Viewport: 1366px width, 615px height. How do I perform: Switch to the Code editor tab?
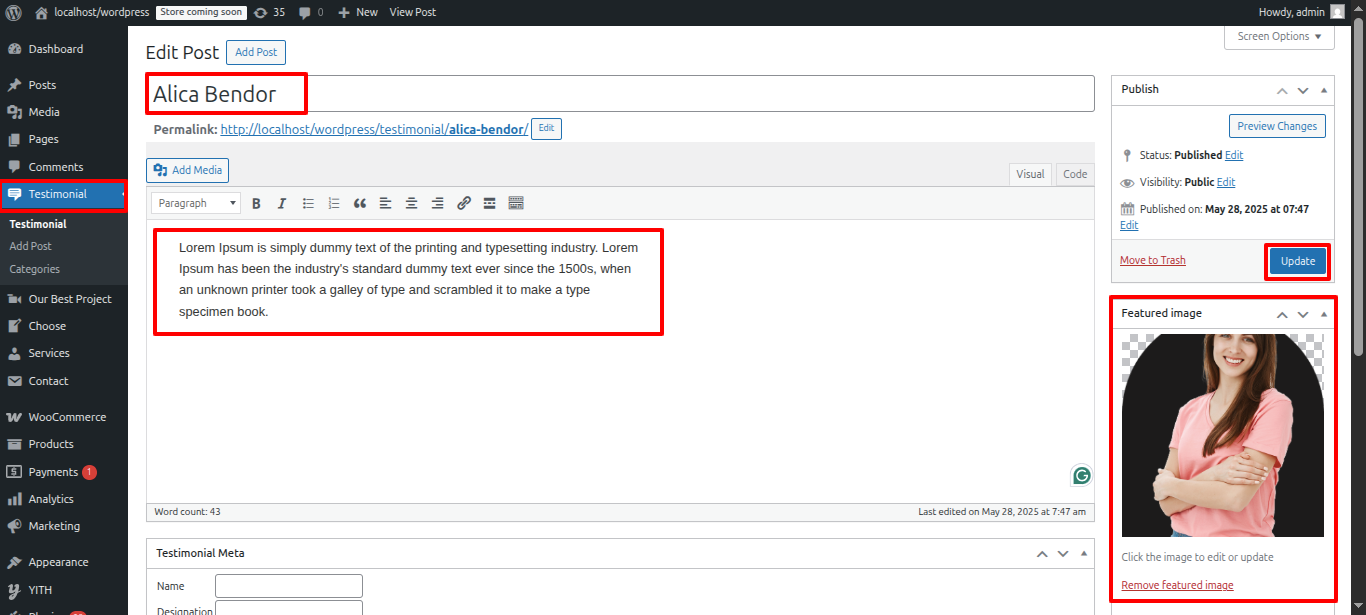click(x=1075, y=174)
